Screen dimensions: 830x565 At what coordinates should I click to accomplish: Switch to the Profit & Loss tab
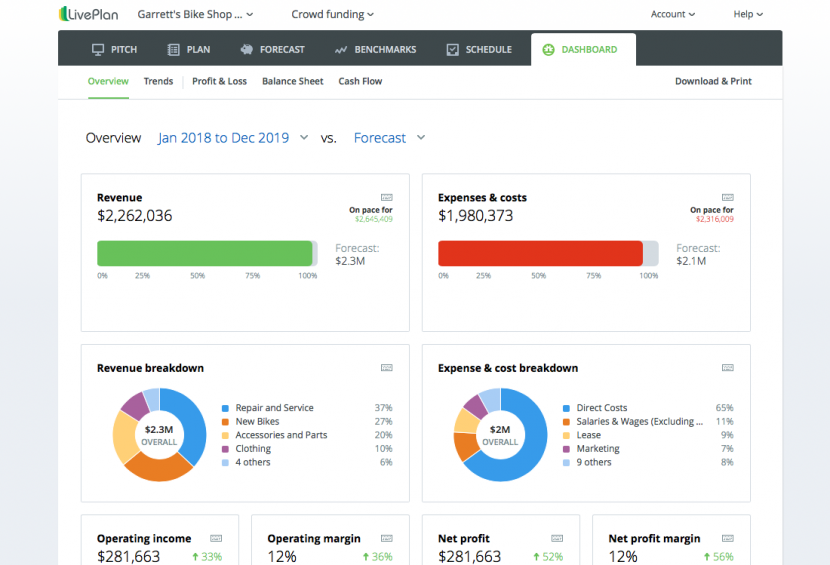(x=219, y=81)
